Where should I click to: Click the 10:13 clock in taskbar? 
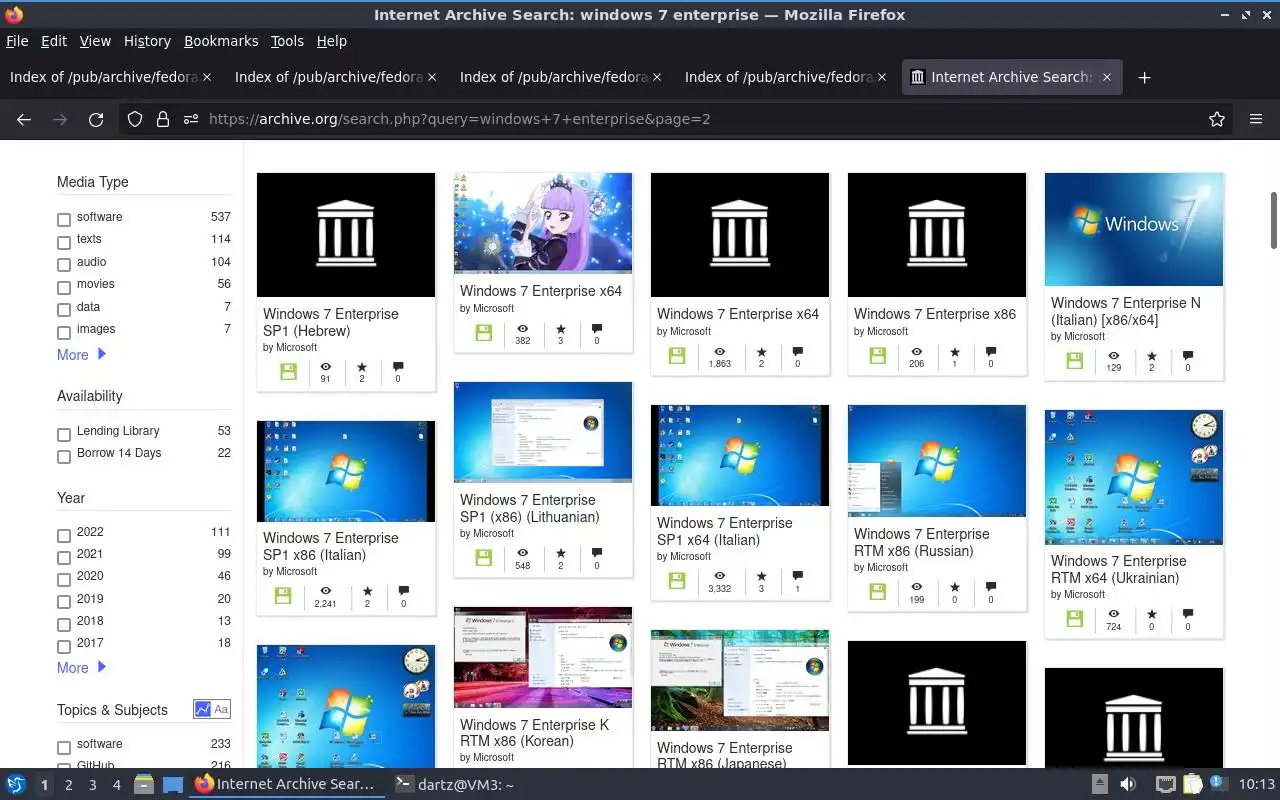pos(1257,785)
